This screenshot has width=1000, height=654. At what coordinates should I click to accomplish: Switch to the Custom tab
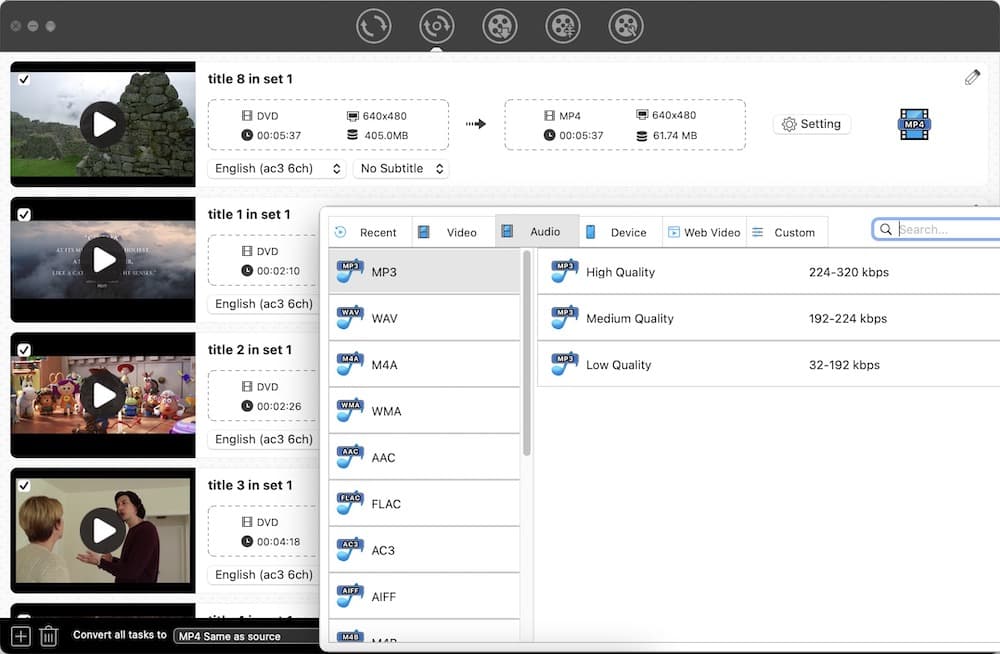click(x=787, y=232)
